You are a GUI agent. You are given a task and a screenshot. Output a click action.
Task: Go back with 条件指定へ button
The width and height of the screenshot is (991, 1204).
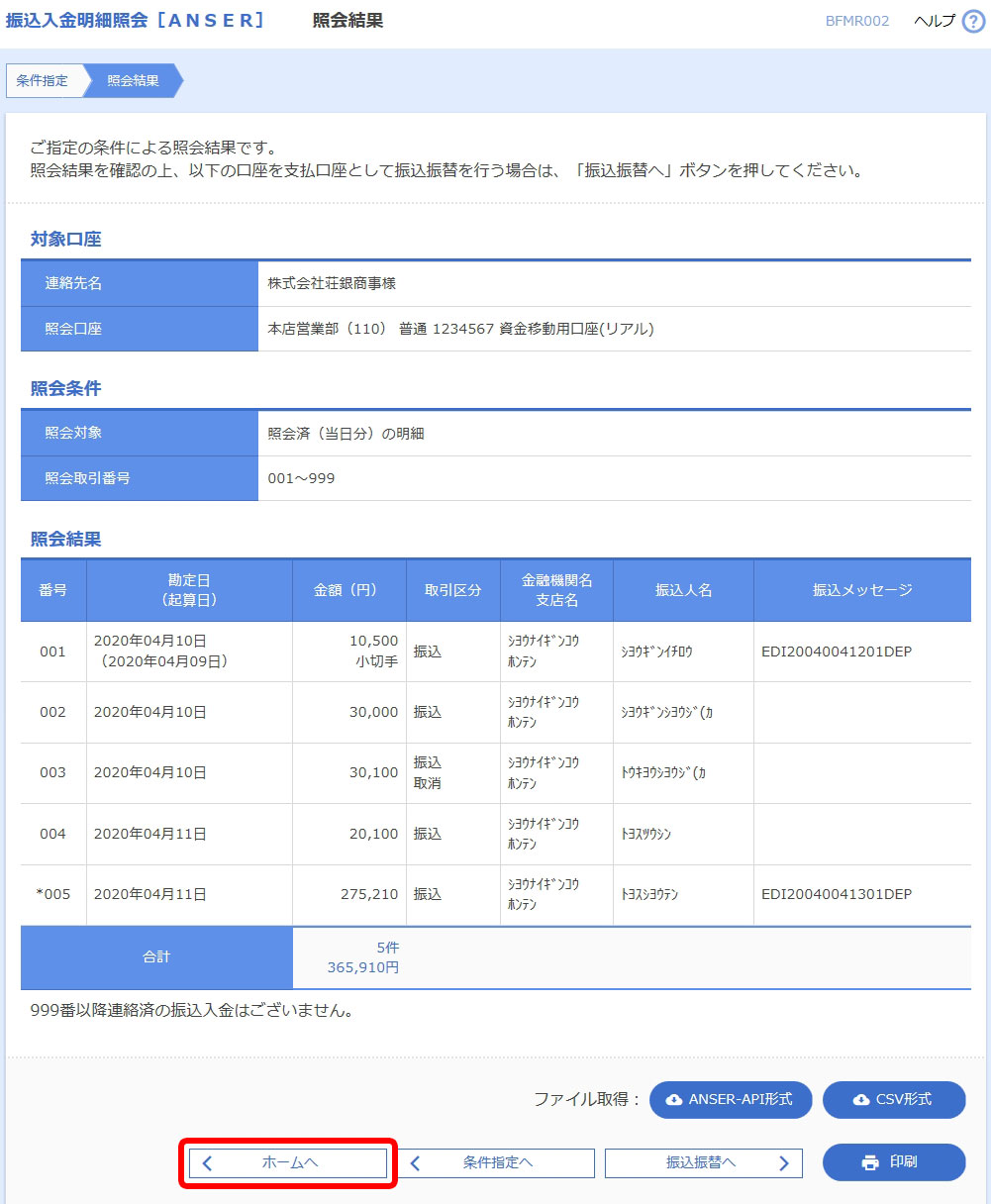(496, 1163)
